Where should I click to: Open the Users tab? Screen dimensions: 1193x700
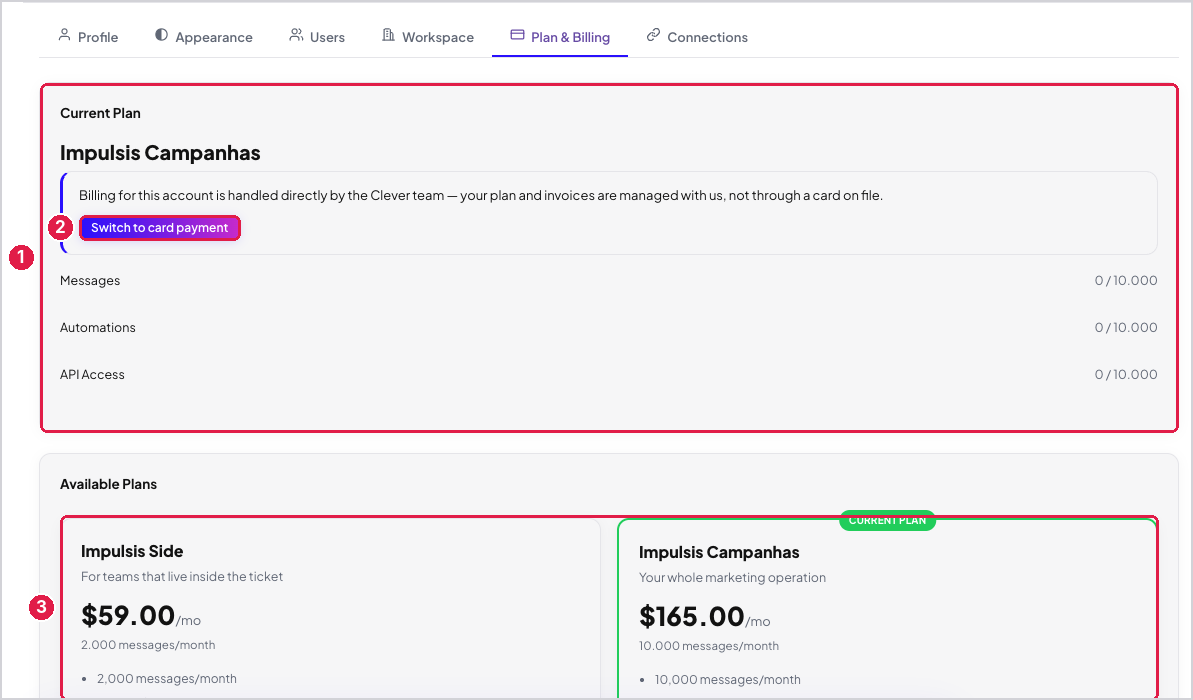point(317,37)
